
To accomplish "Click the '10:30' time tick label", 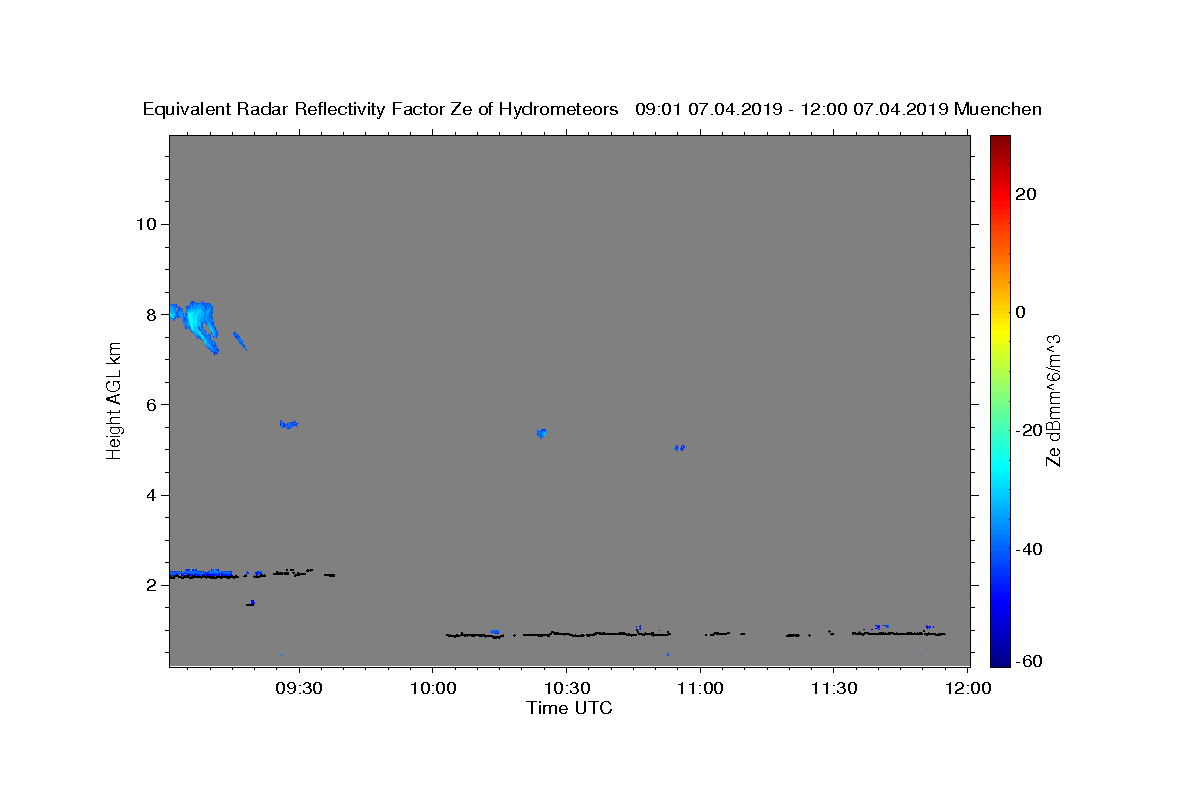I will tap(566, 688).
